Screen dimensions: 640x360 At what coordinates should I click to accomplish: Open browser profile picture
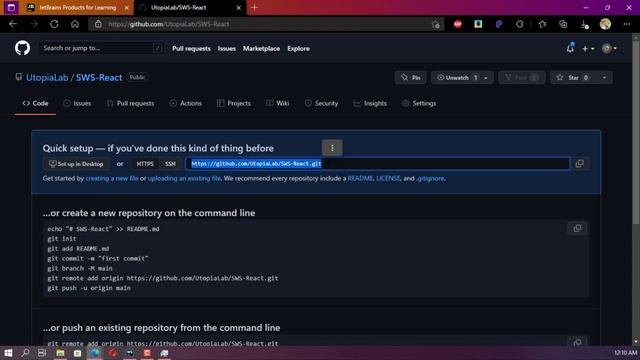point(605,24)
